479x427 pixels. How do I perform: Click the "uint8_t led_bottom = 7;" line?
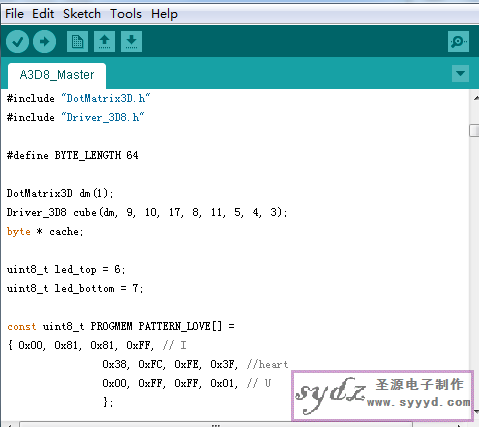[x=75, y=288]
